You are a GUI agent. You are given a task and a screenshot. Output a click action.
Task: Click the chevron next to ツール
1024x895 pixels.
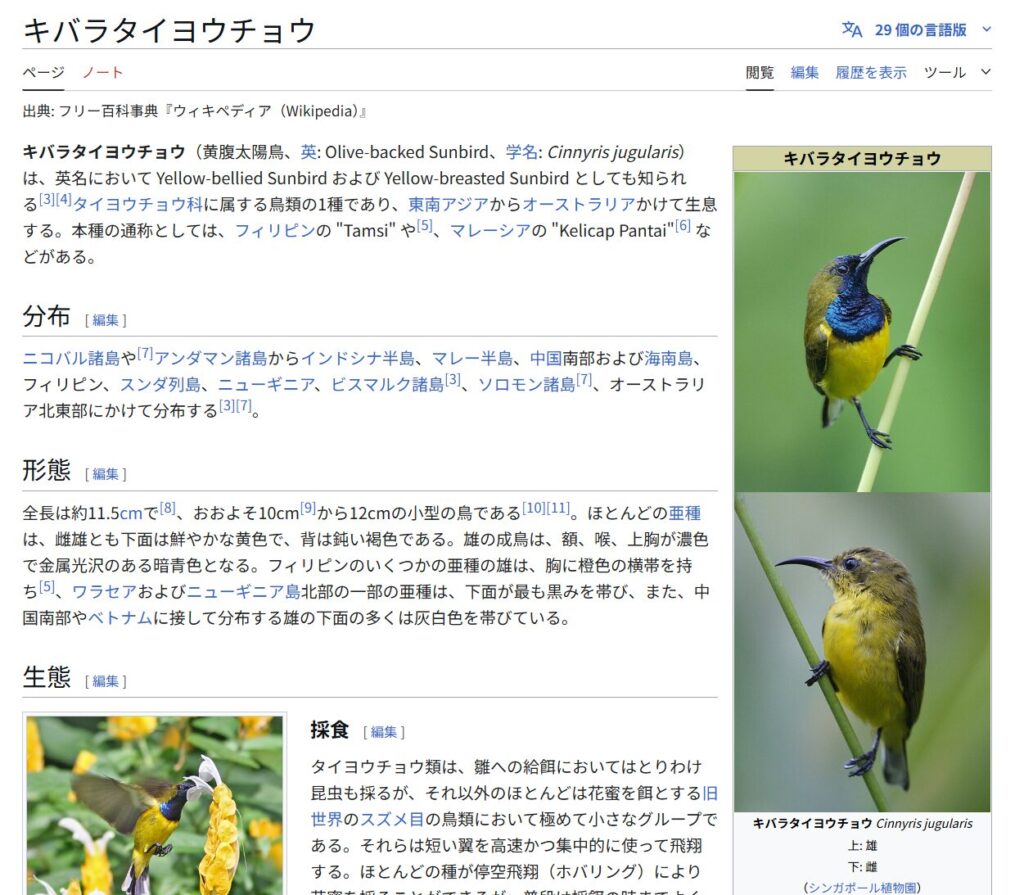[985, 73]
